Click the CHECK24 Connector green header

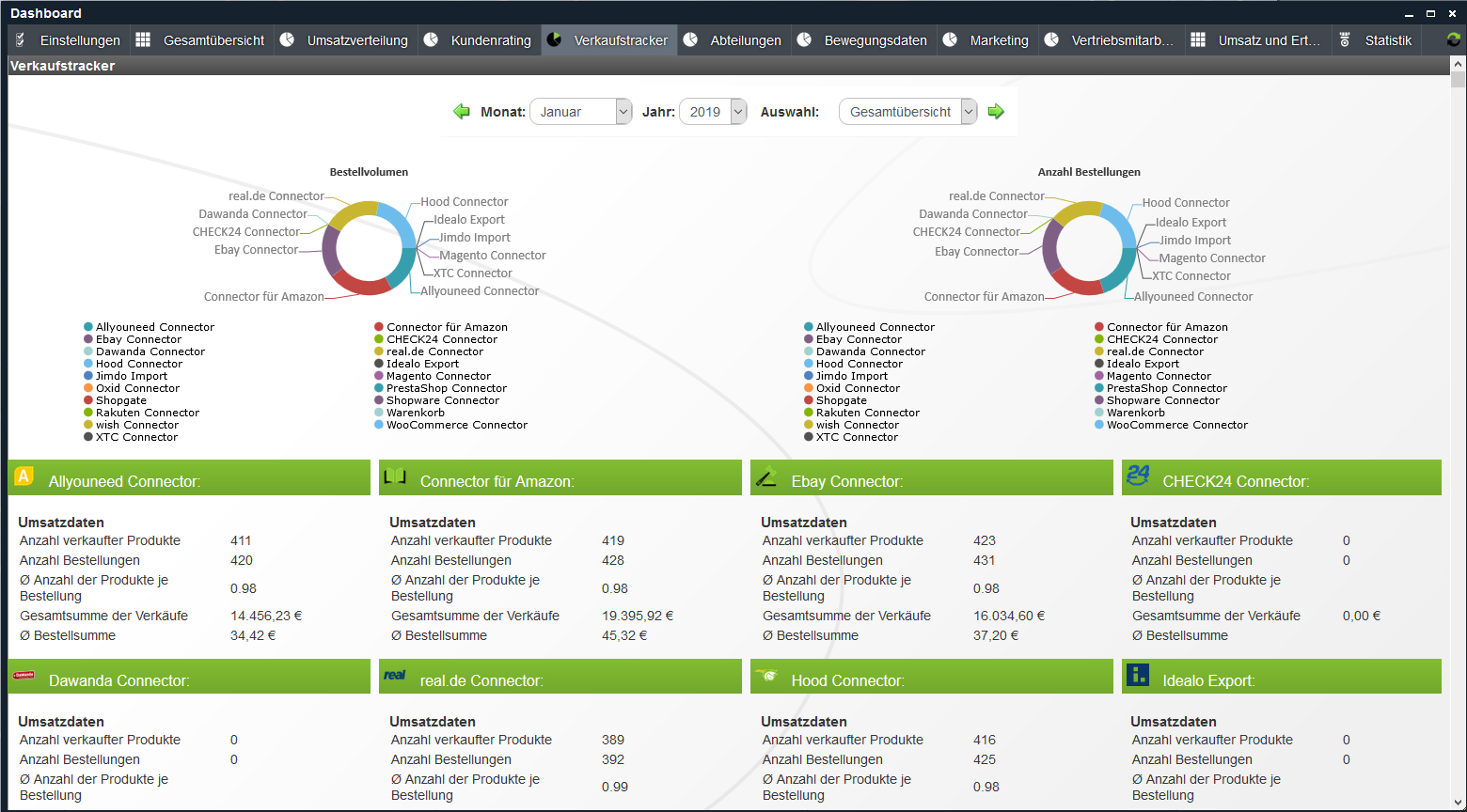coord(1282,477)
